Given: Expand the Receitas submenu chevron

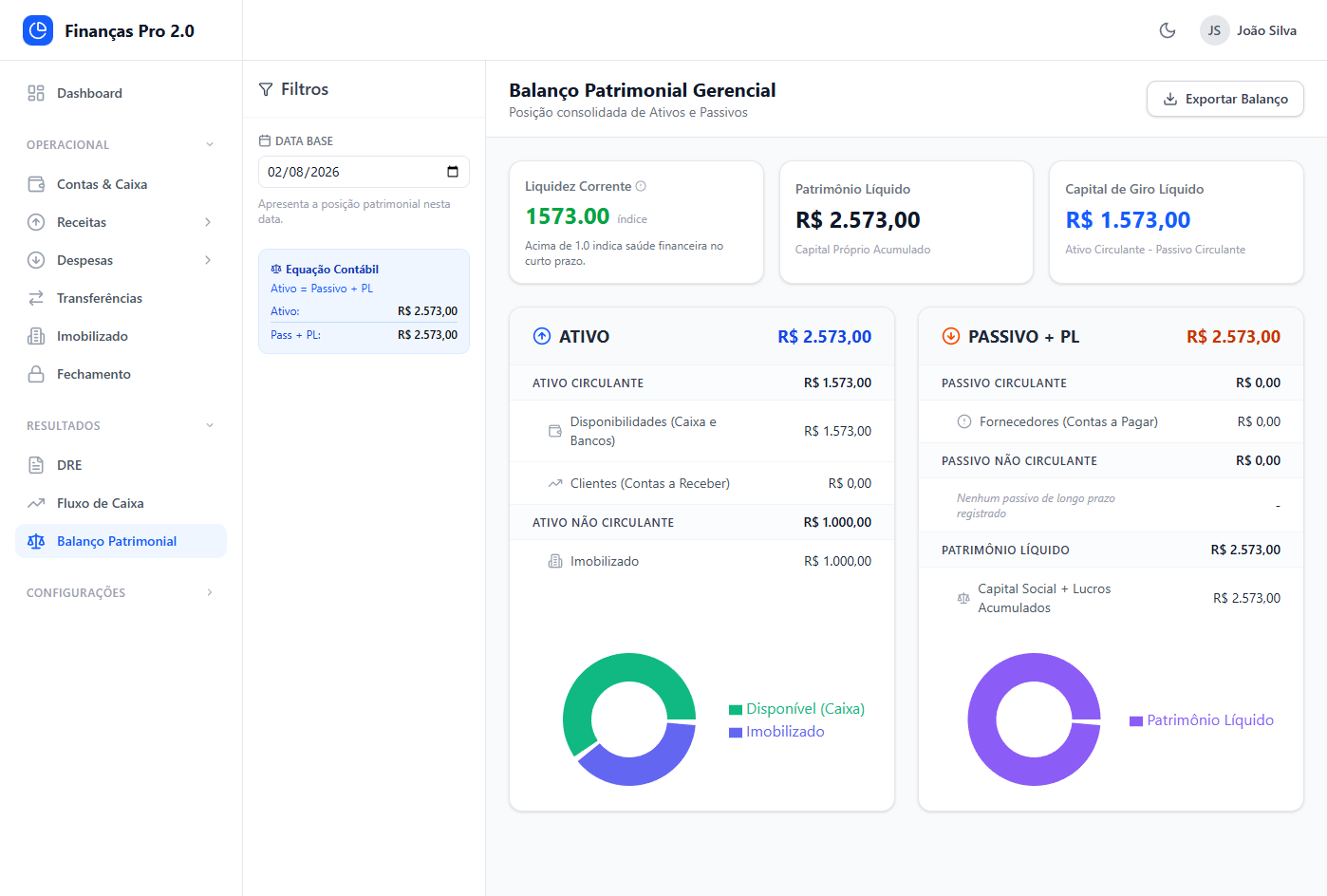Looking at the screenshot, I should (x=208, y=222).
